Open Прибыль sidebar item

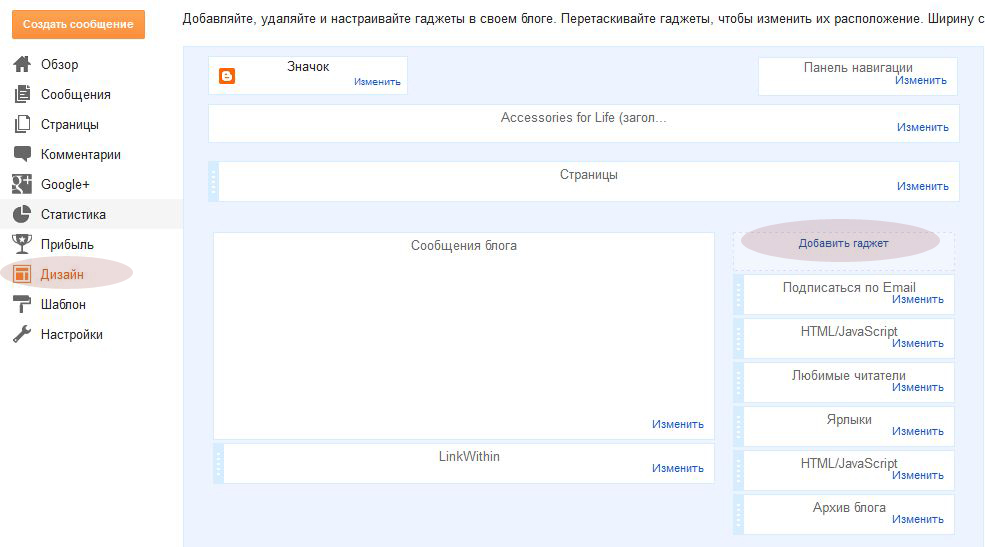(x=67, y=244)
